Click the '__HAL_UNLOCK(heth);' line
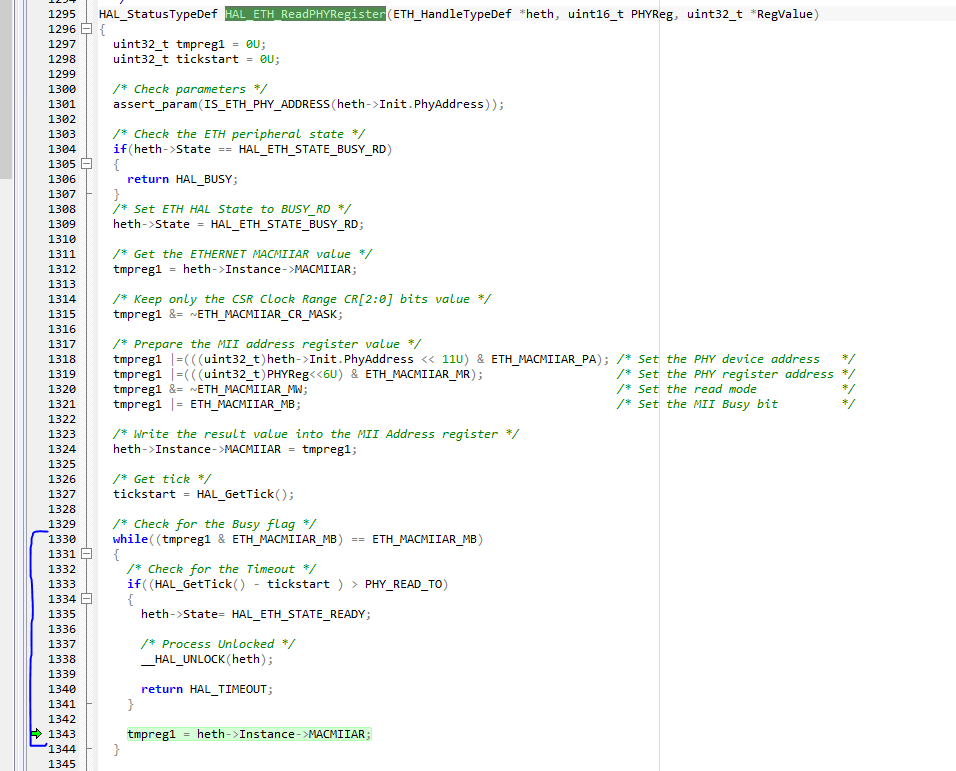Screen dimensions: 956x771 207,659
